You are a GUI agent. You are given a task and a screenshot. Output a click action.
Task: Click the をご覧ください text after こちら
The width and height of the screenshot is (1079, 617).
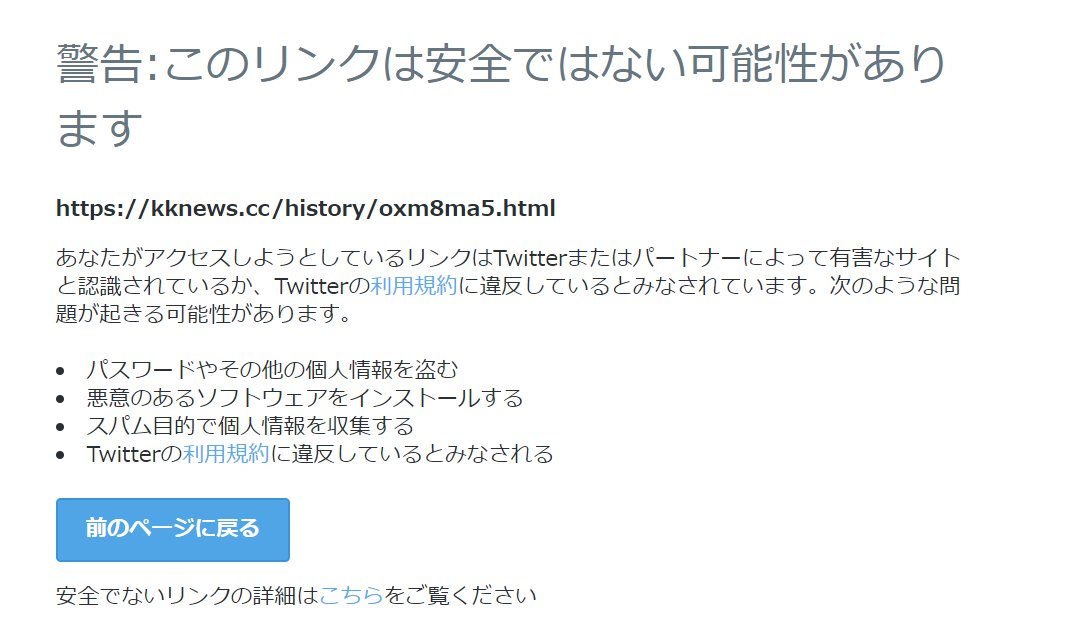460,595
